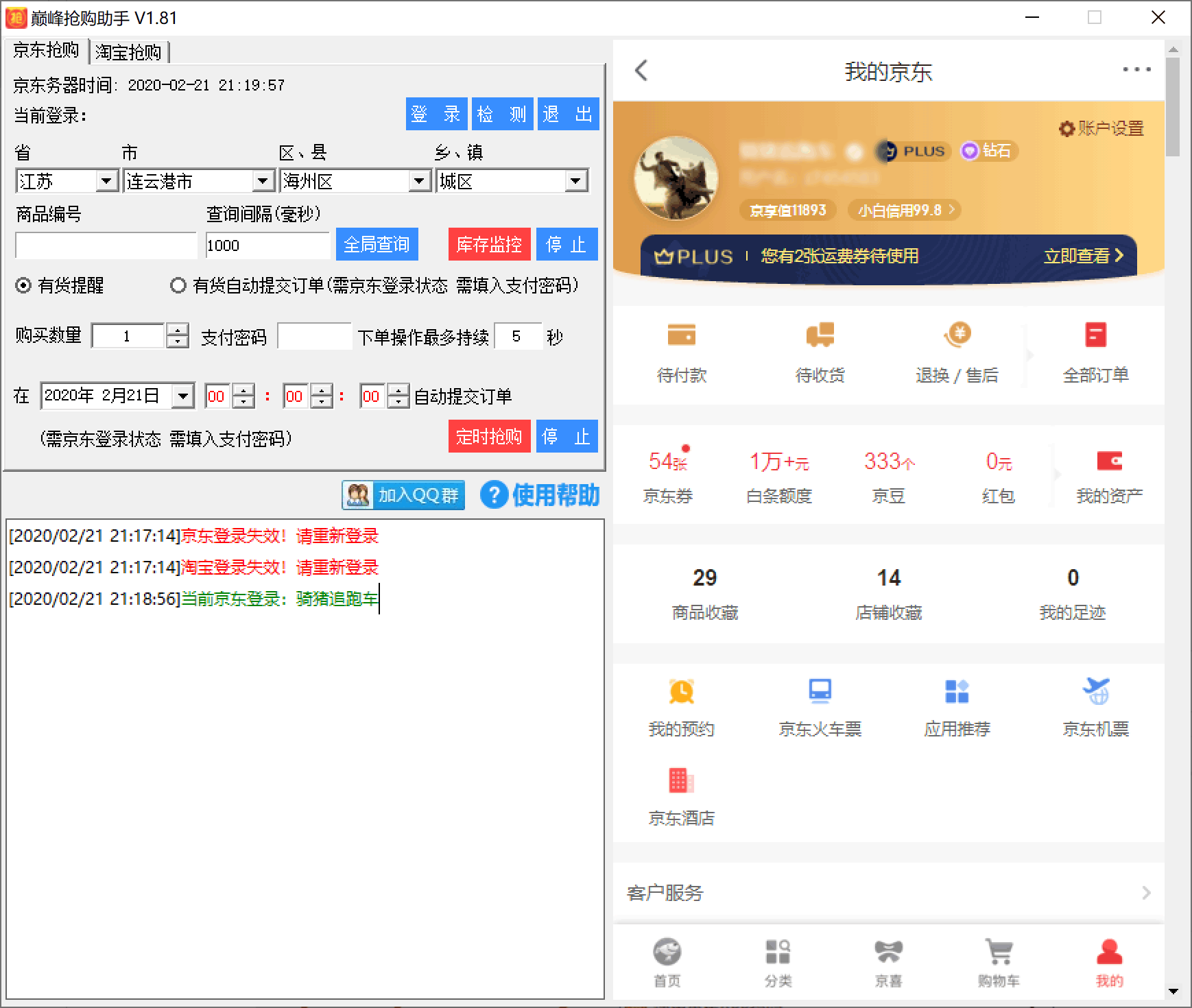Click the 退出 logout button
The width and height of the screenshot is (1192, 1008).
tap(568, 114)
